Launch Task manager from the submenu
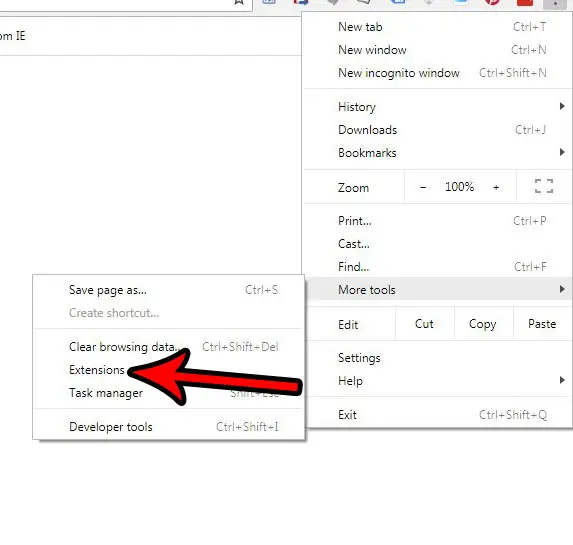This screenshot has width=573, height=545. pyautogui.click(x=168, y=393)
